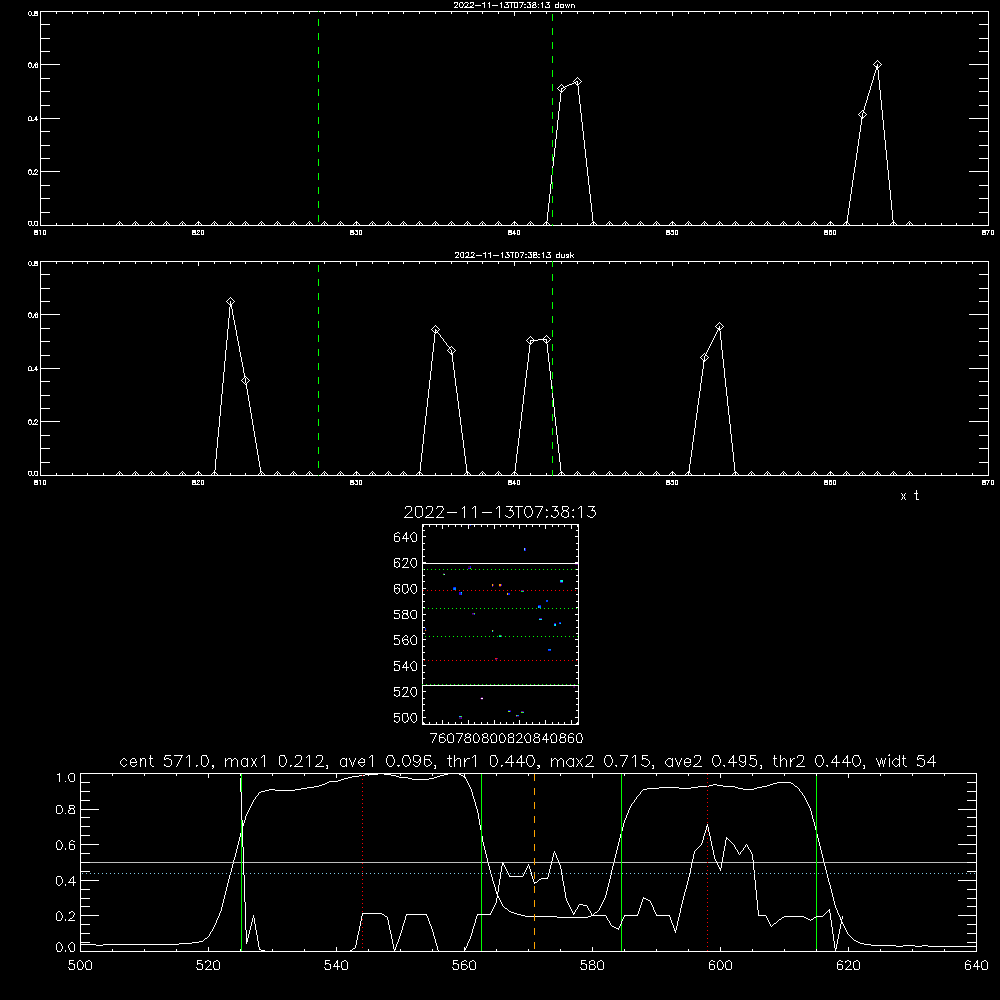Click the timestamp title above the small scatter map
The height and width of the screenshot is (1000, 1000).
pyautogui.click(x=500, y=512)
